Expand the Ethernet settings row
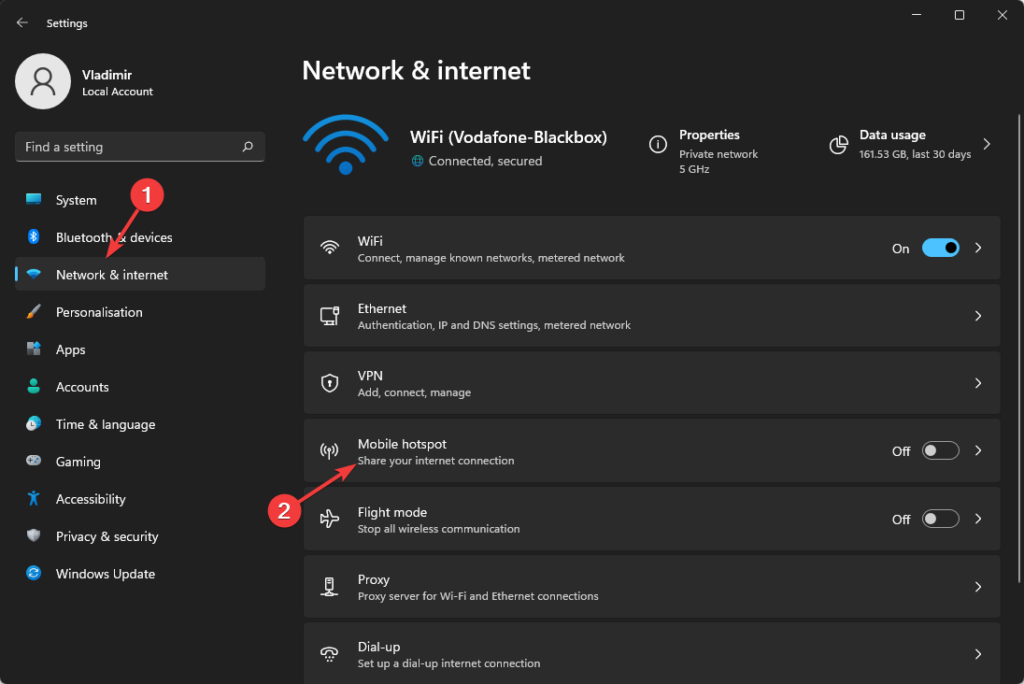 click(977, 315)
